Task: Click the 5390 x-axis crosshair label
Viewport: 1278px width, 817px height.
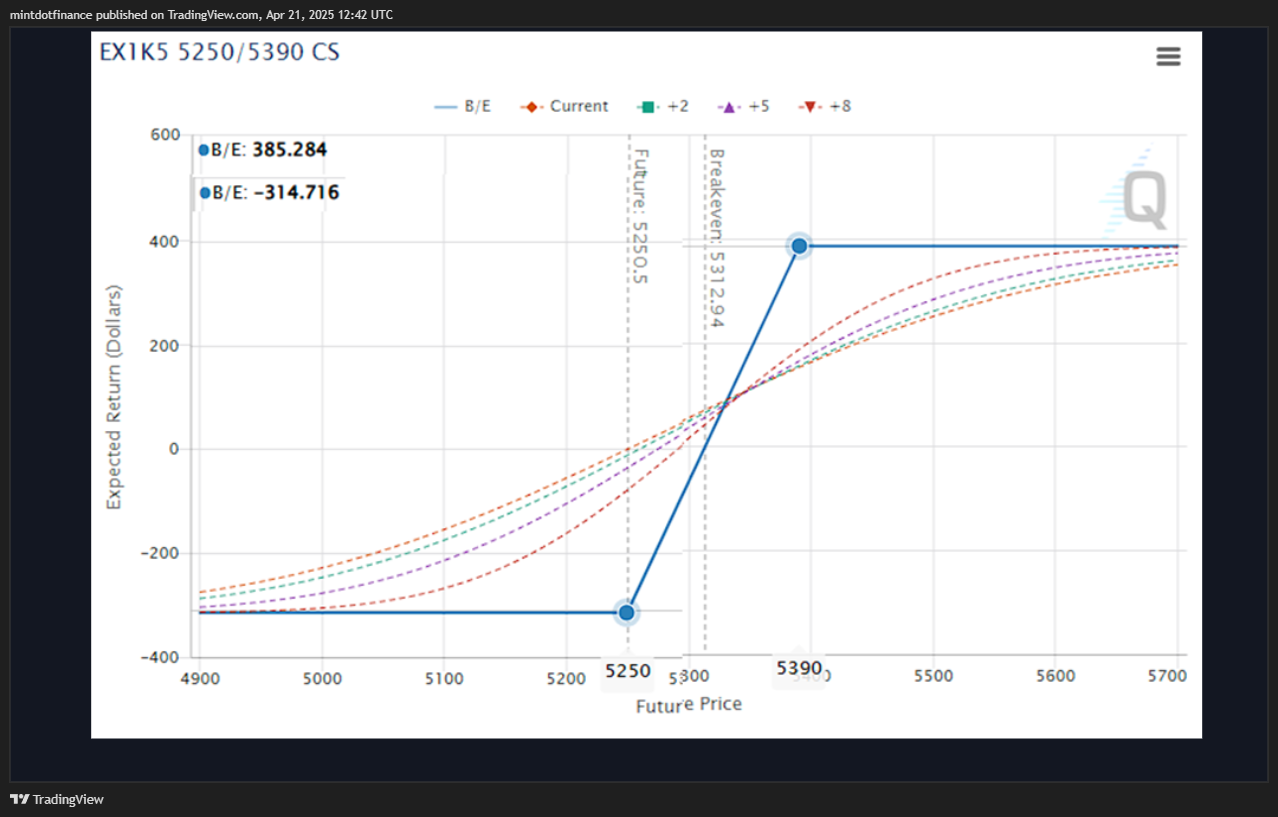Action: [799, 668]
